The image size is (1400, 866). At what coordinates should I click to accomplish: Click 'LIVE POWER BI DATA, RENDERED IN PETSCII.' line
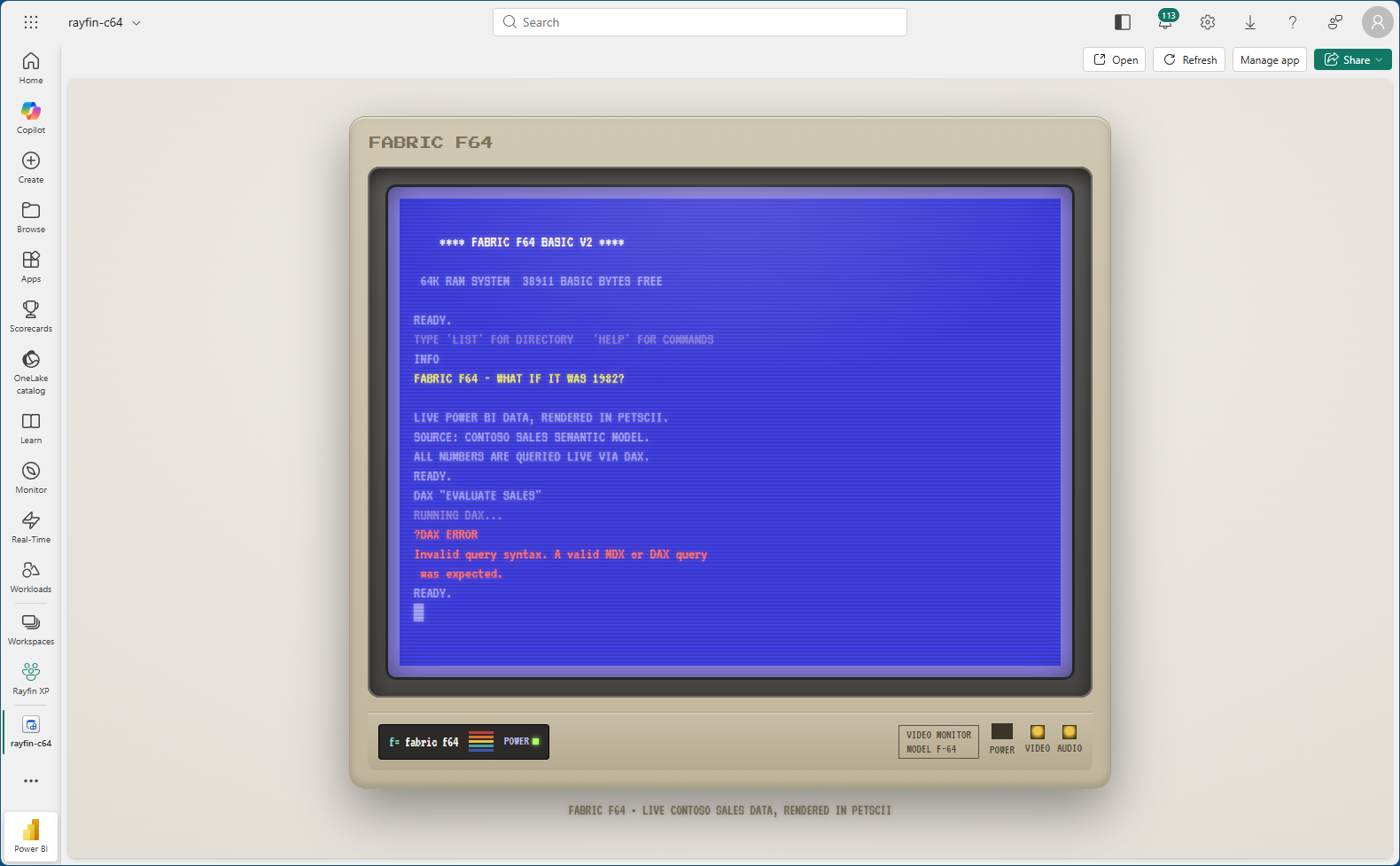(541, 417)
